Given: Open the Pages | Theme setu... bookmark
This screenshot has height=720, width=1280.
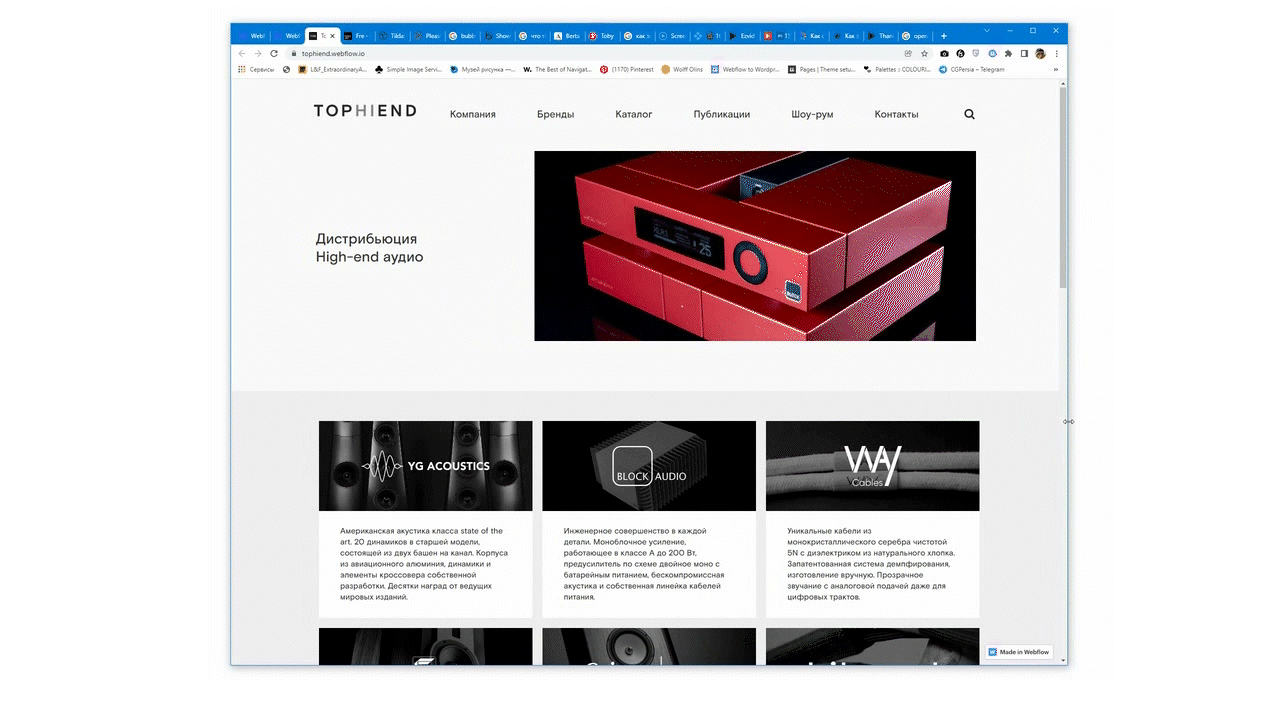Looking at the screenshot, I should [x=824, y=70].
